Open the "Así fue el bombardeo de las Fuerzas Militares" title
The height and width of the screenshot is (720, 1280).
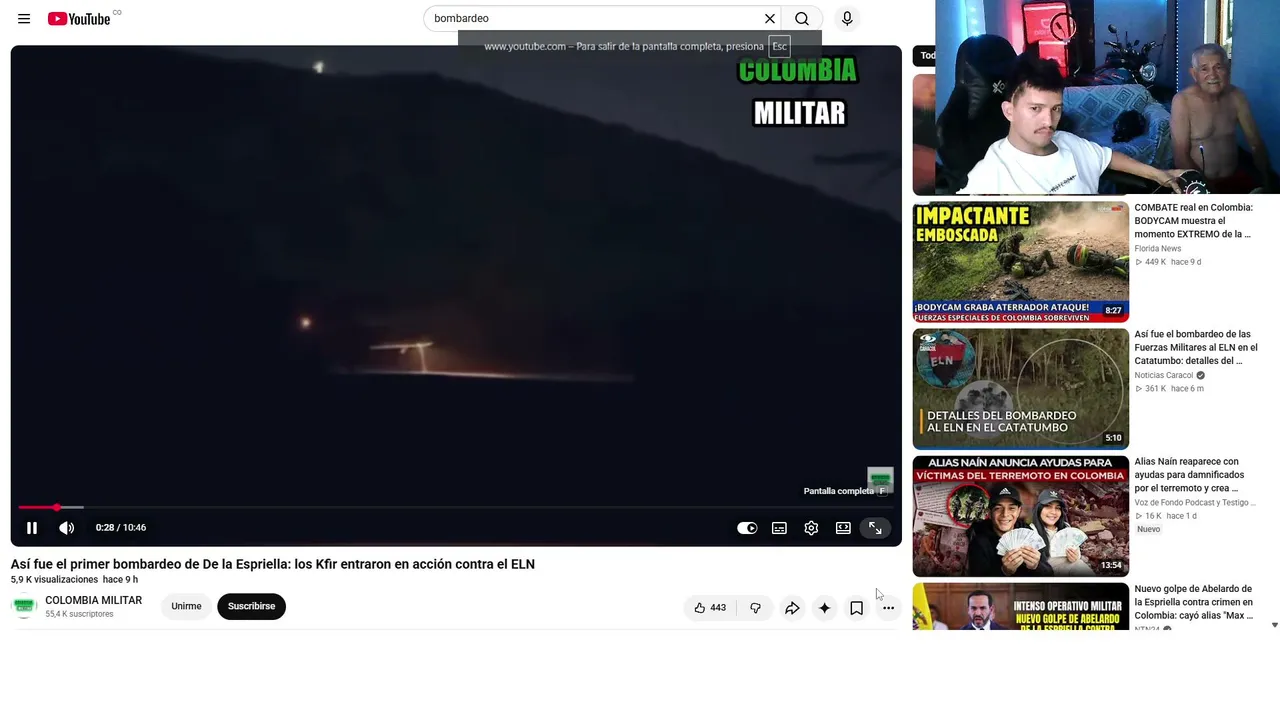tap(1196, 347)
